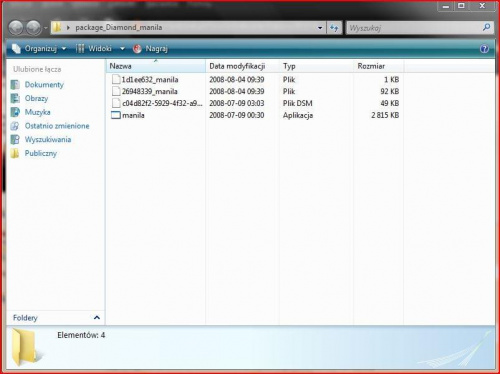Click the c04d82f2 DSM file icon

[116, 103]
